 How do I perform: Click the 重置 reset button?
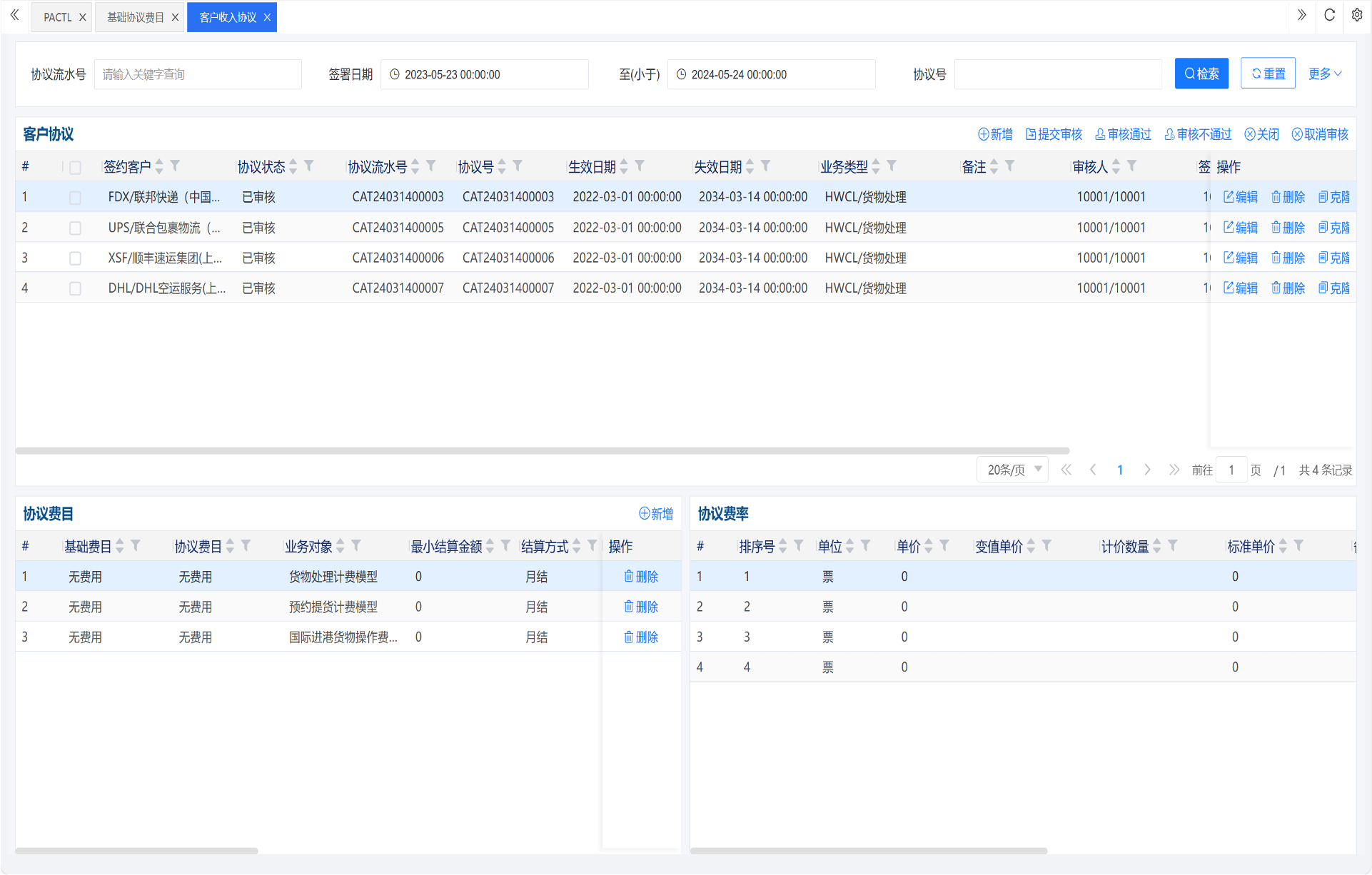pos(1268,74)
